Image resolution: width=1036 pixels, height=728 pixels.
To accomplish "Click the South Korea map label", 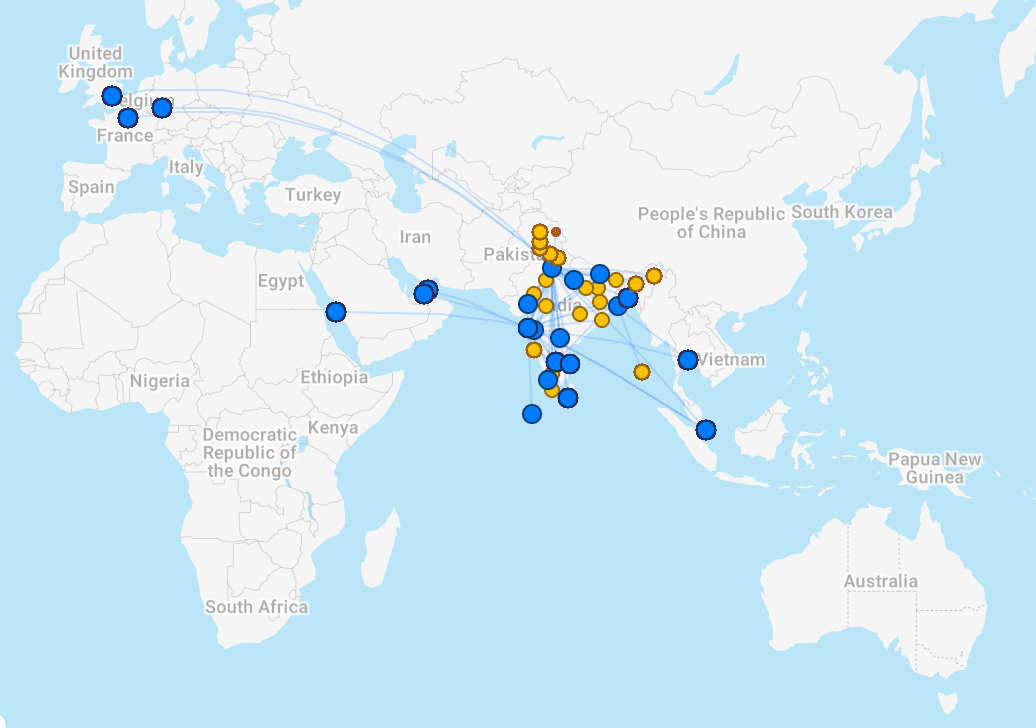I will tap(842, 212).
